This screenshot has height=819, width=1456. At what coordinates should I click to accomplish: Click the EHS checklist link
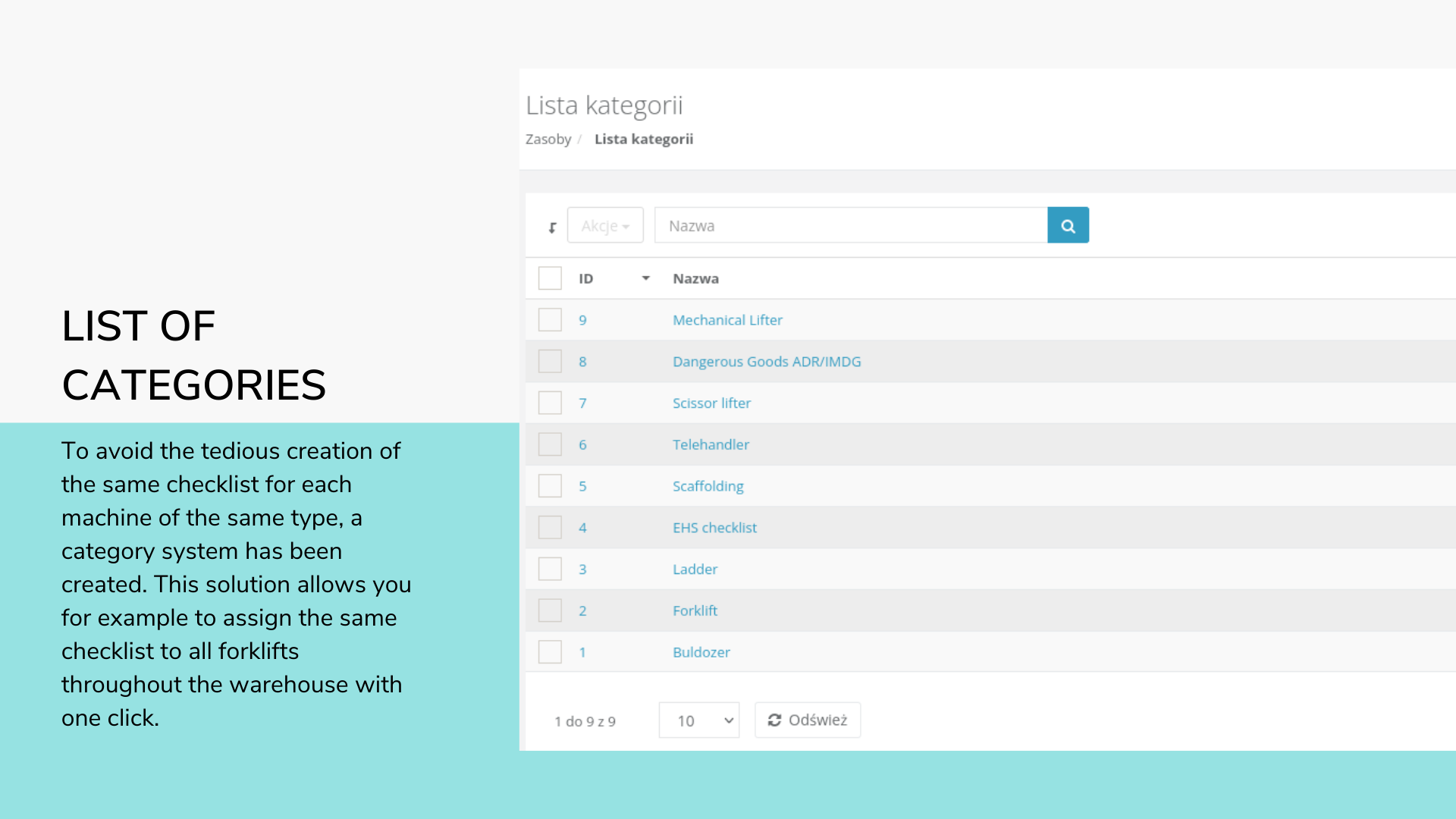coord(714,528)
